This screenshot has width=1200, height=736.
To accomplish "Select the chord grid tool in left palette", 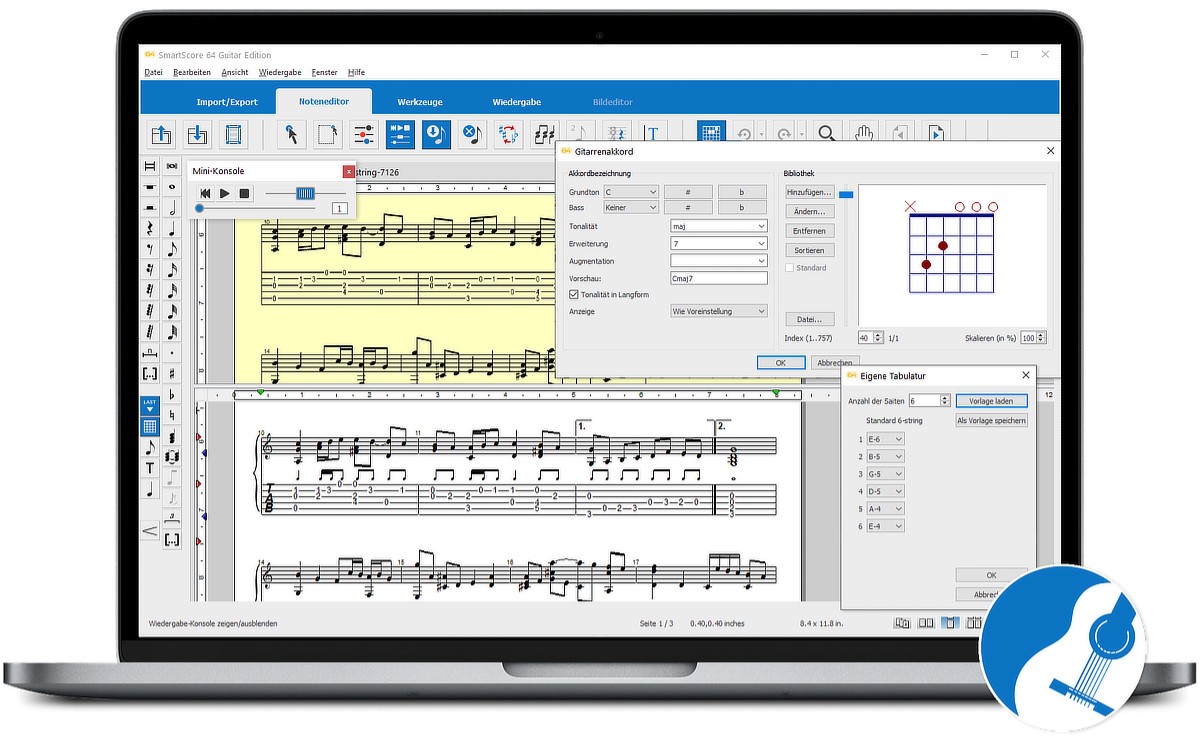I will point(149,427).
